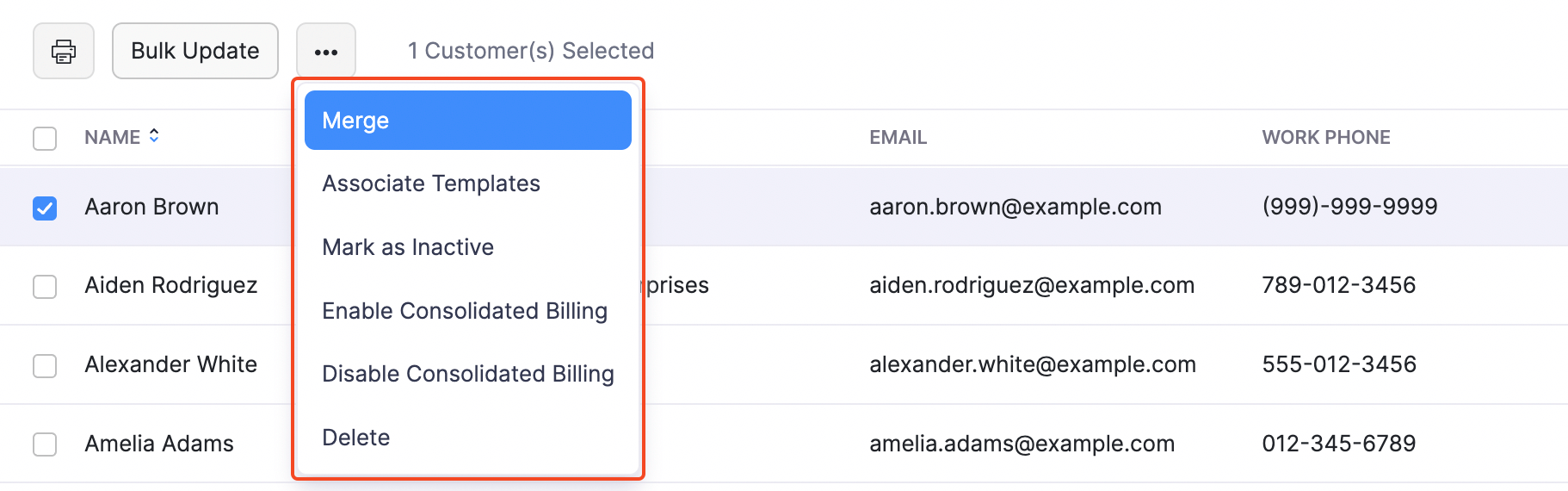Click the EMAIL column header
Image resolution: width=1568 pixels, height=491 pixels.
[x=898, y=138]
